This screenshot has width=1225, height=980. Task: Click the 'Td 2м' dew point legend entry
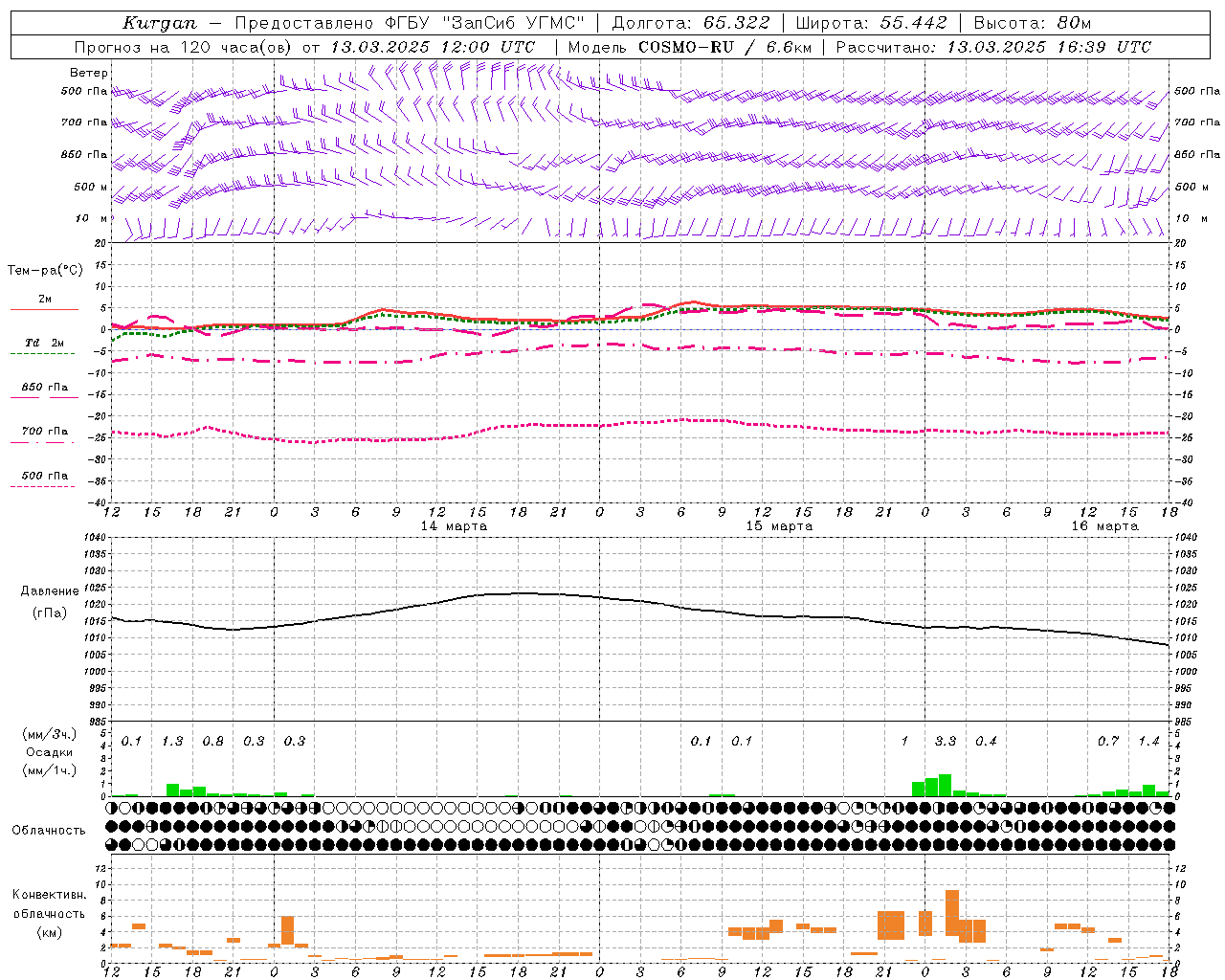[44, 343]
